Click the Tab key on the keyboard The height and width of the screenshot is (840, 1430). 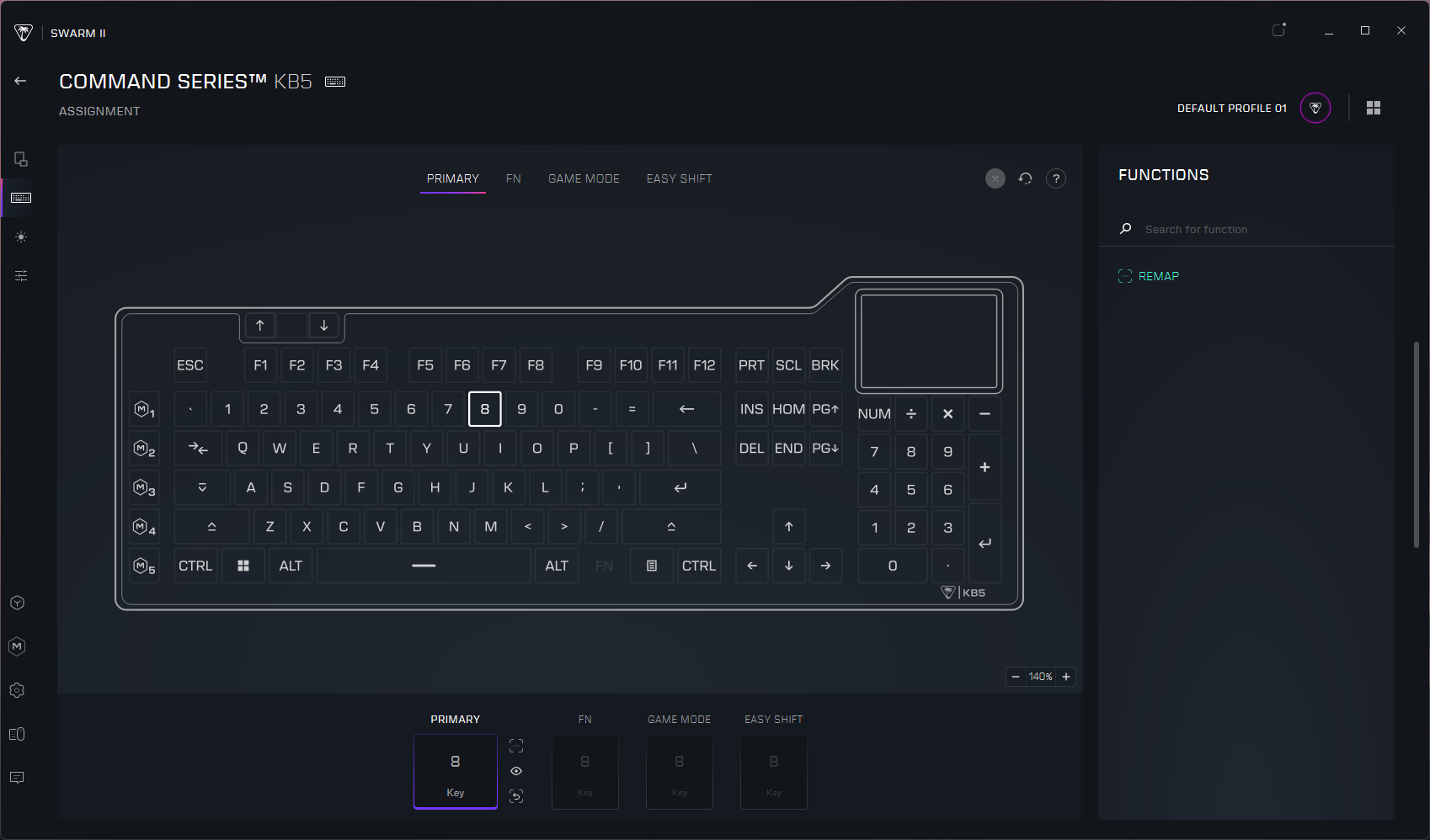point(199,449)
